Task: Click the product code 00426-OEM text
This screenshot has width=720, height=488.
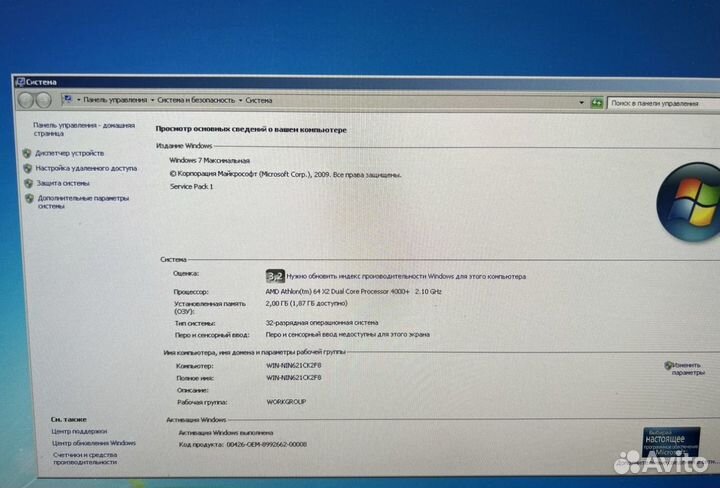Action: 266,444
